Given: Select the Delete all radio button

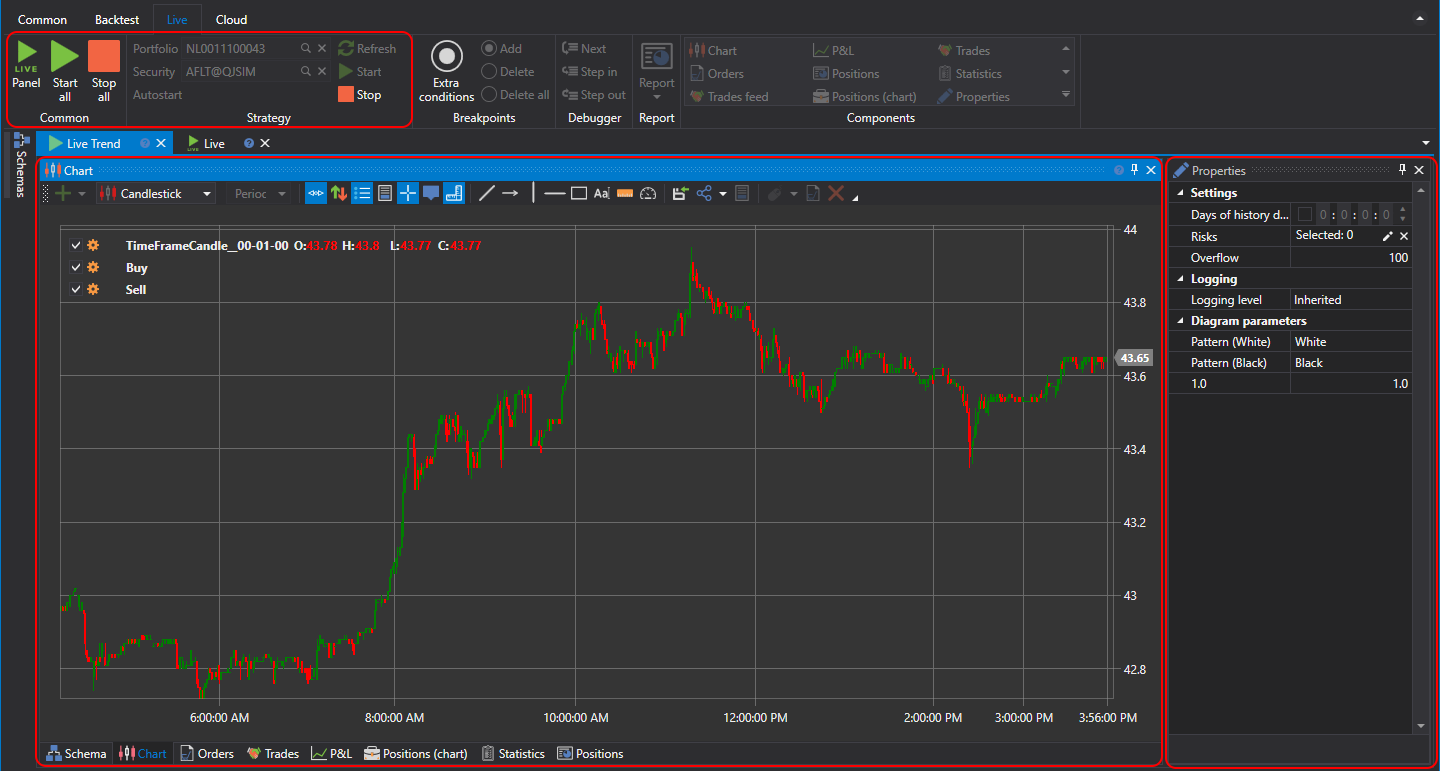Looking at the screenshot, I should [x=489, y=94].
